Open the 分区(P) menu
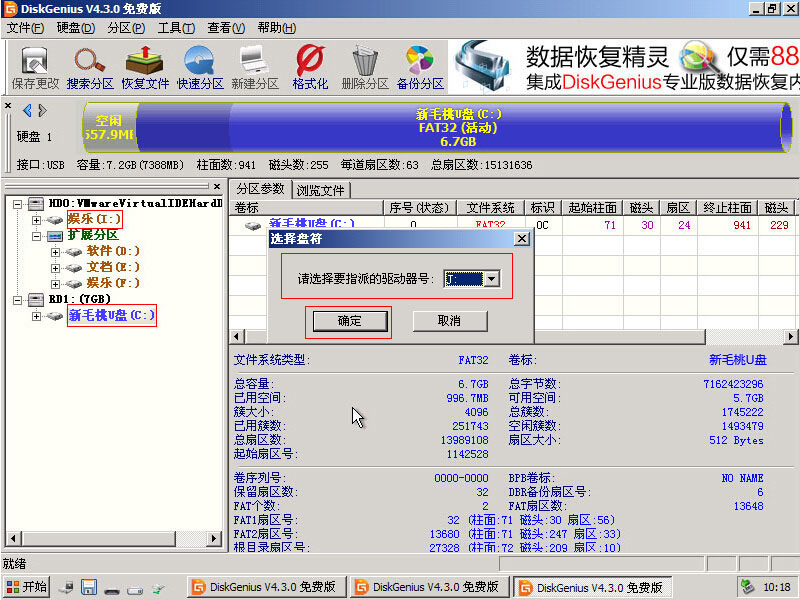This screenshot has width=800, height=600. [x=126, y=28]
